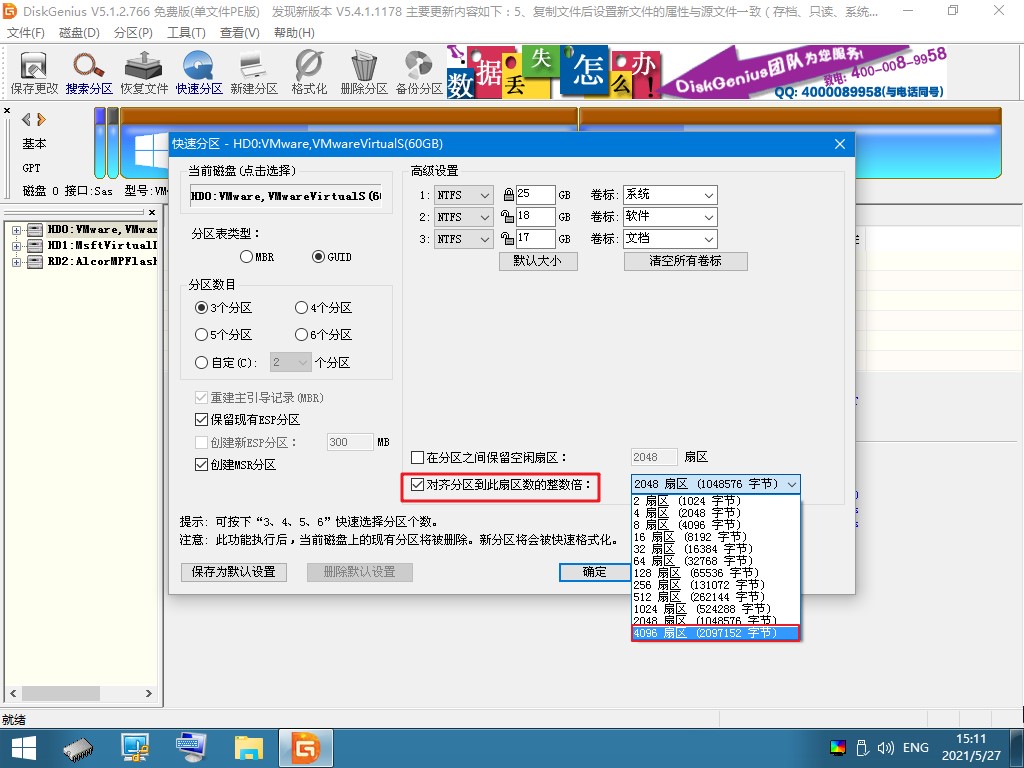Click volume speaker tray icon
The width and height of the screenshot is (1024, 768).
pyautogui.click(x=886, y=748)
